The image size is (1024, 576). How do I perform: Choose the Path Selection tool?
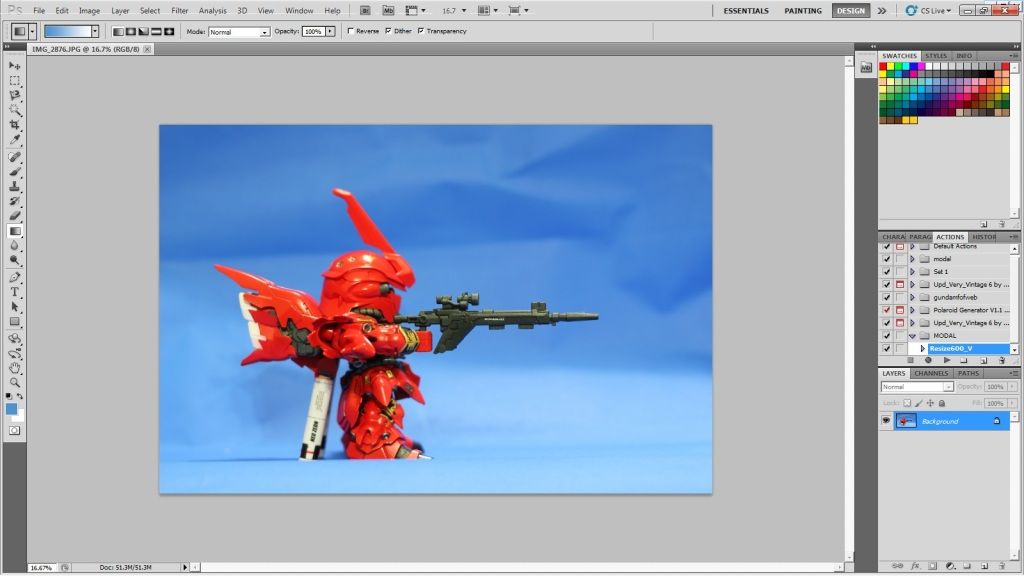(14, 307)
